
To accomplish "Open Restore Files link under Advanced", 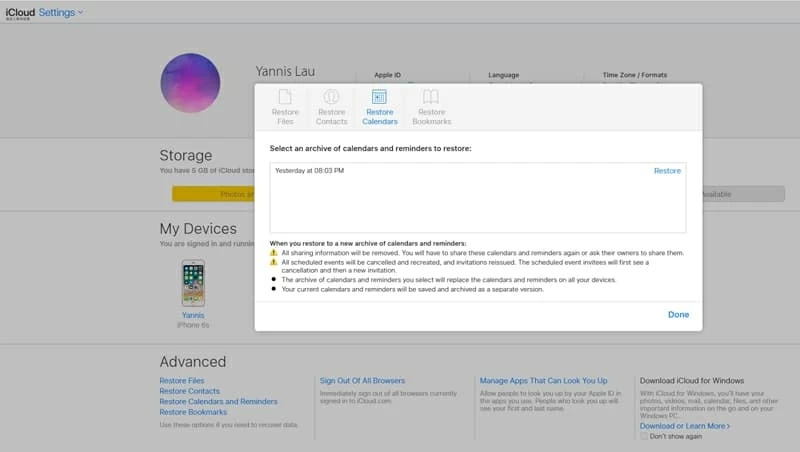I will coord(182,381).
